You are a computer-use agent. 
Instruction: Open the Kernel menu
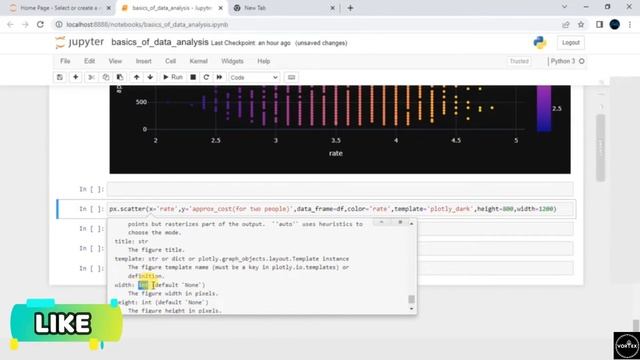199,61
